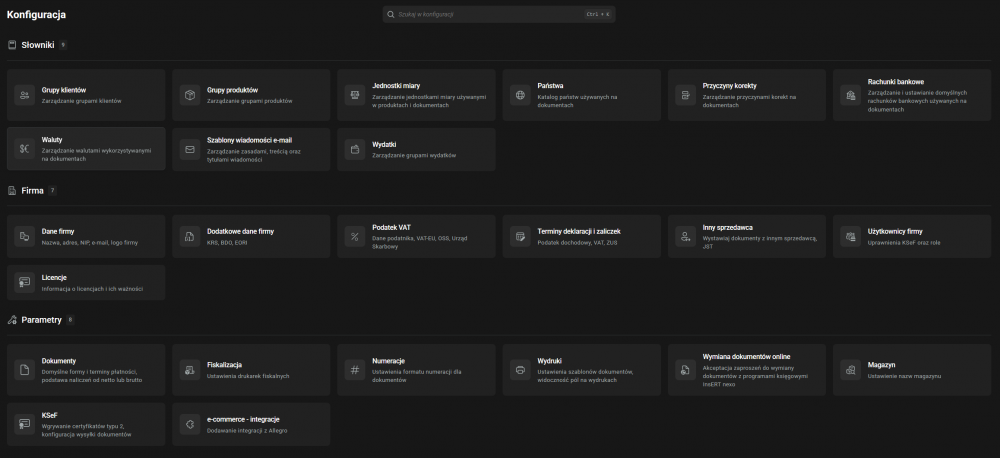Open the Państwa catalog title
The width and height of the screenshot is (1000, 458).
point(550,85)
